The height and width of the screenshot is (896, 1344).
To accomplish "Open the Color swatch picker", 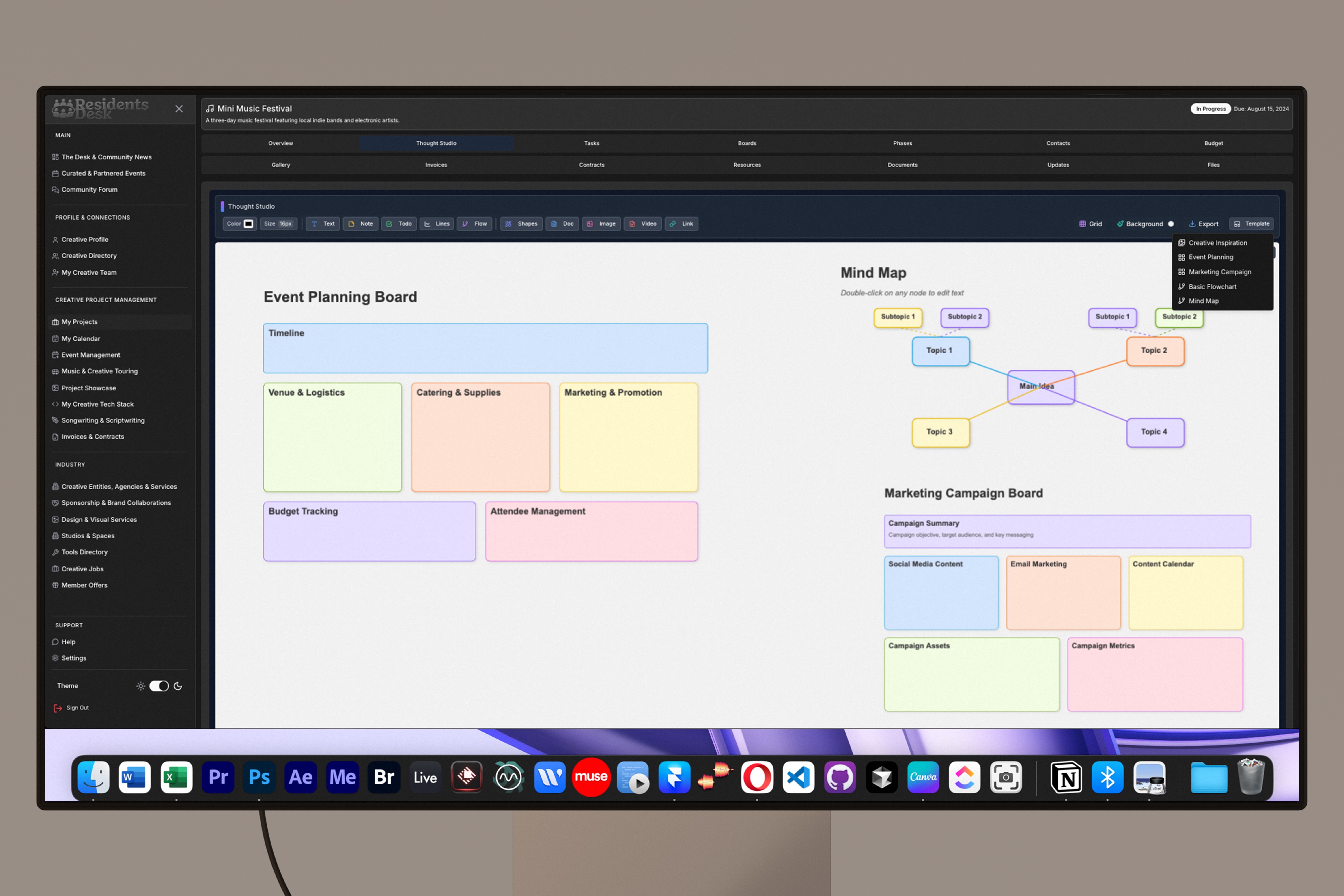I will 249,224.
